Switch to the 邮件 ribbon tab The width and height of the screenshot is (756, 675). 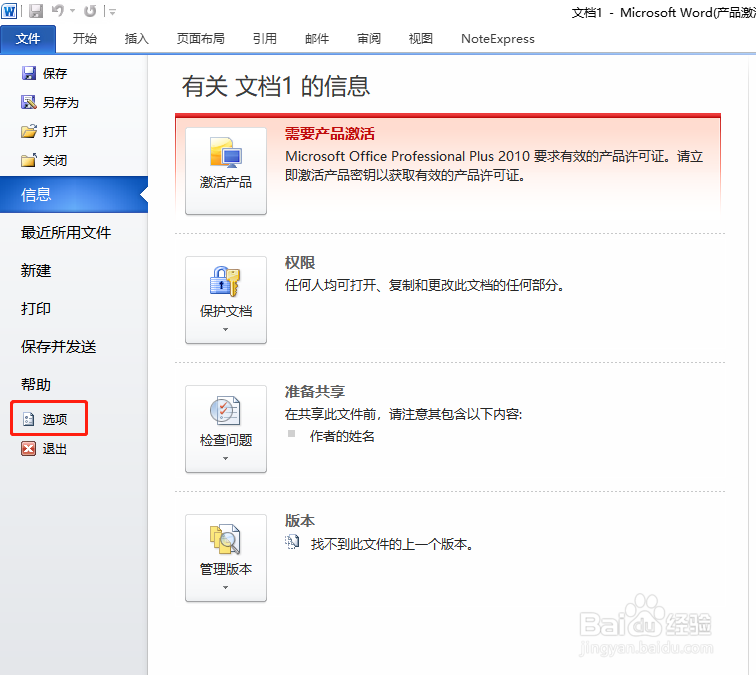(x=317, y=39)
